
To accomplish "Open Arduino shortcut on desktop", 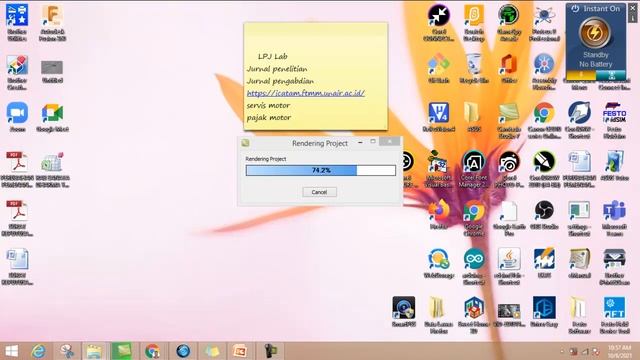I will pyautogui.click(x=474, y=266).
